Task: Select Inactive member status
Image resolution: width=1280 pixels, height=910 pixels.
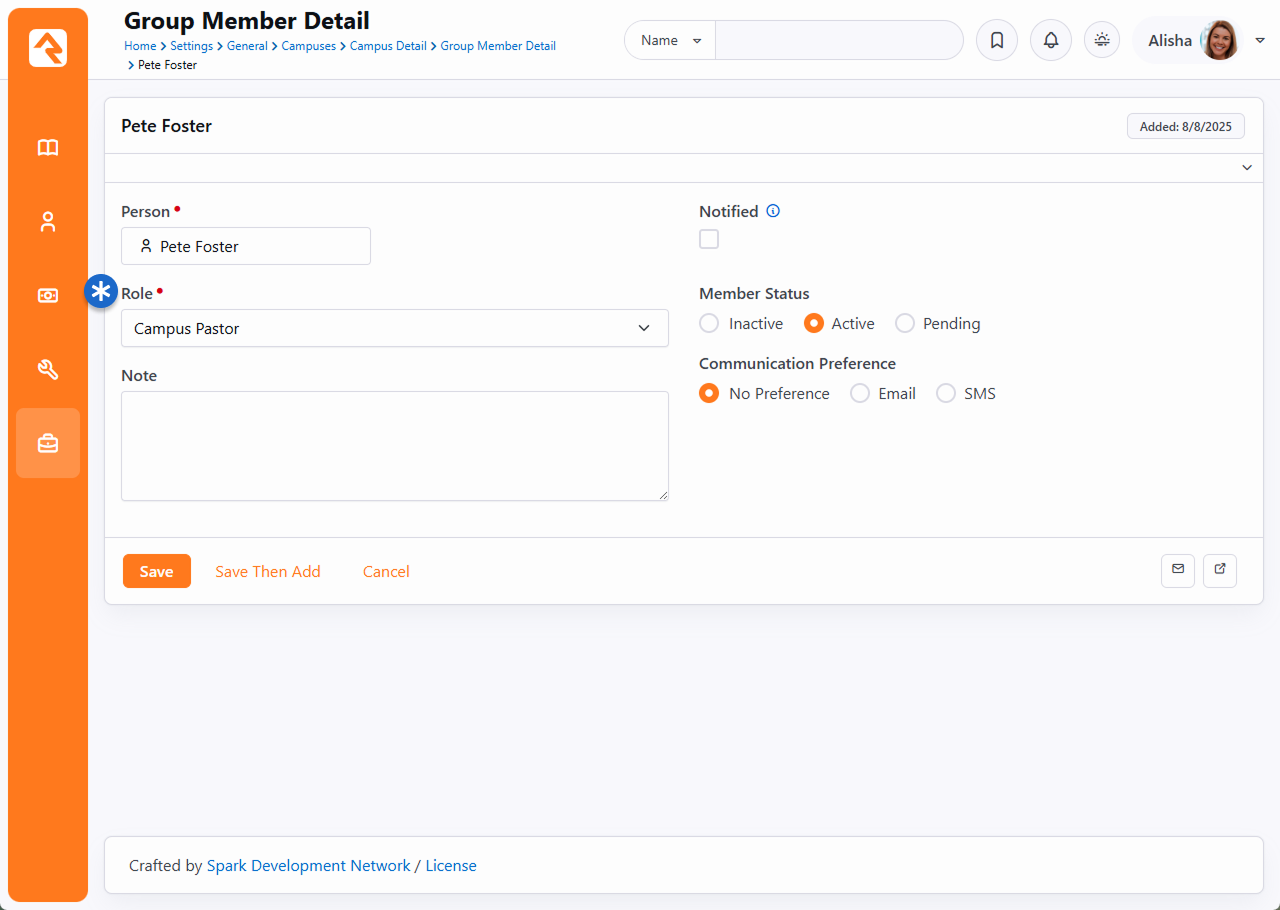Action: pos(709,324)
